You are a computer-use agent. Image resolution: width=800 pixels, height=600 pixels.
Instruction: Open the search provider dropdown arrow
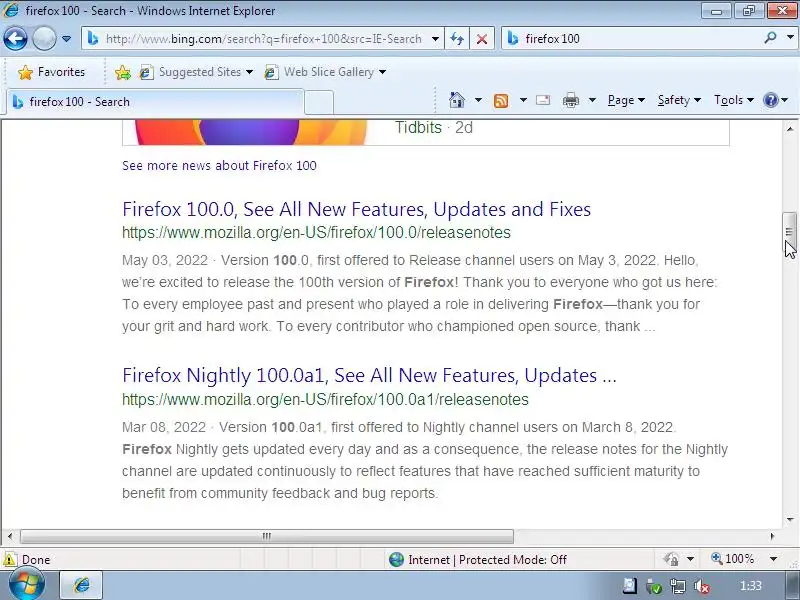[x=790, y=38]
